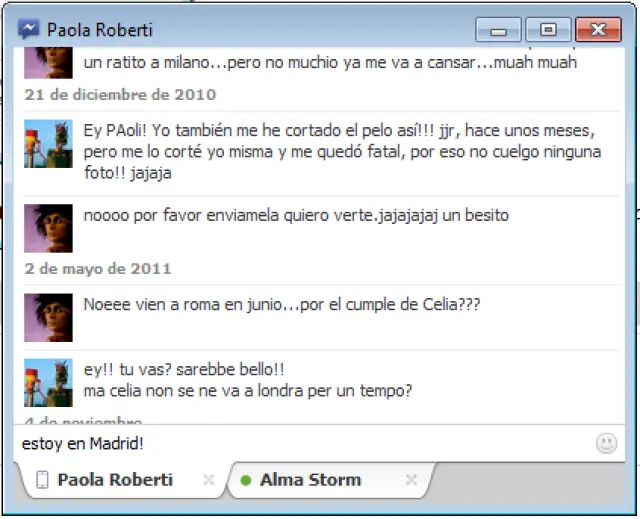Minimize the Paola Roberti chat window
Image resolution: width=640 pixels, height=519 pixels.
[x=498, y=29]
